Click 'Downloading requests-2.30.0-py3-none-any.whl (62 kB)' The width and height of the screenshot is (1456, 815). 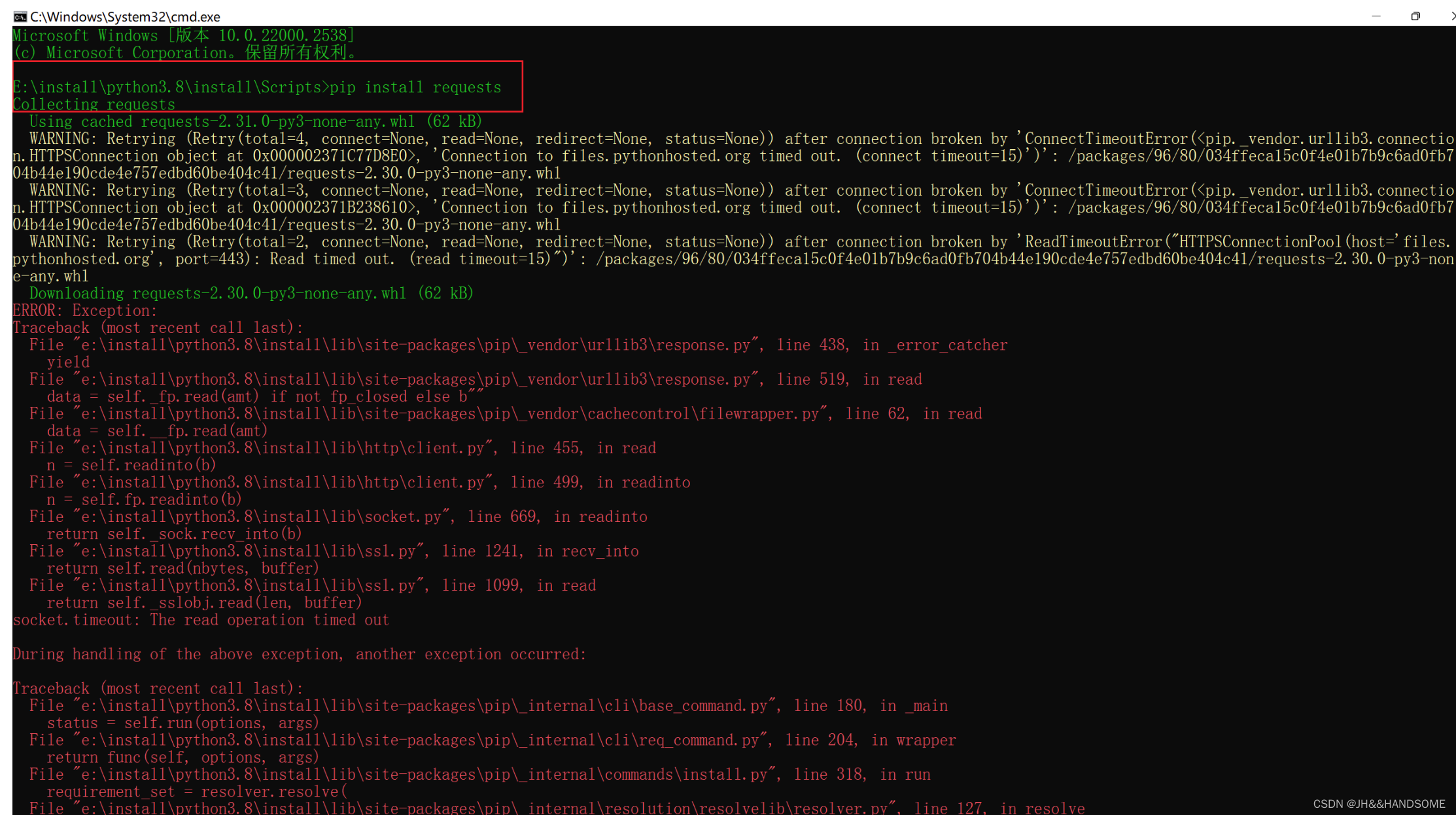pos(251,293)
